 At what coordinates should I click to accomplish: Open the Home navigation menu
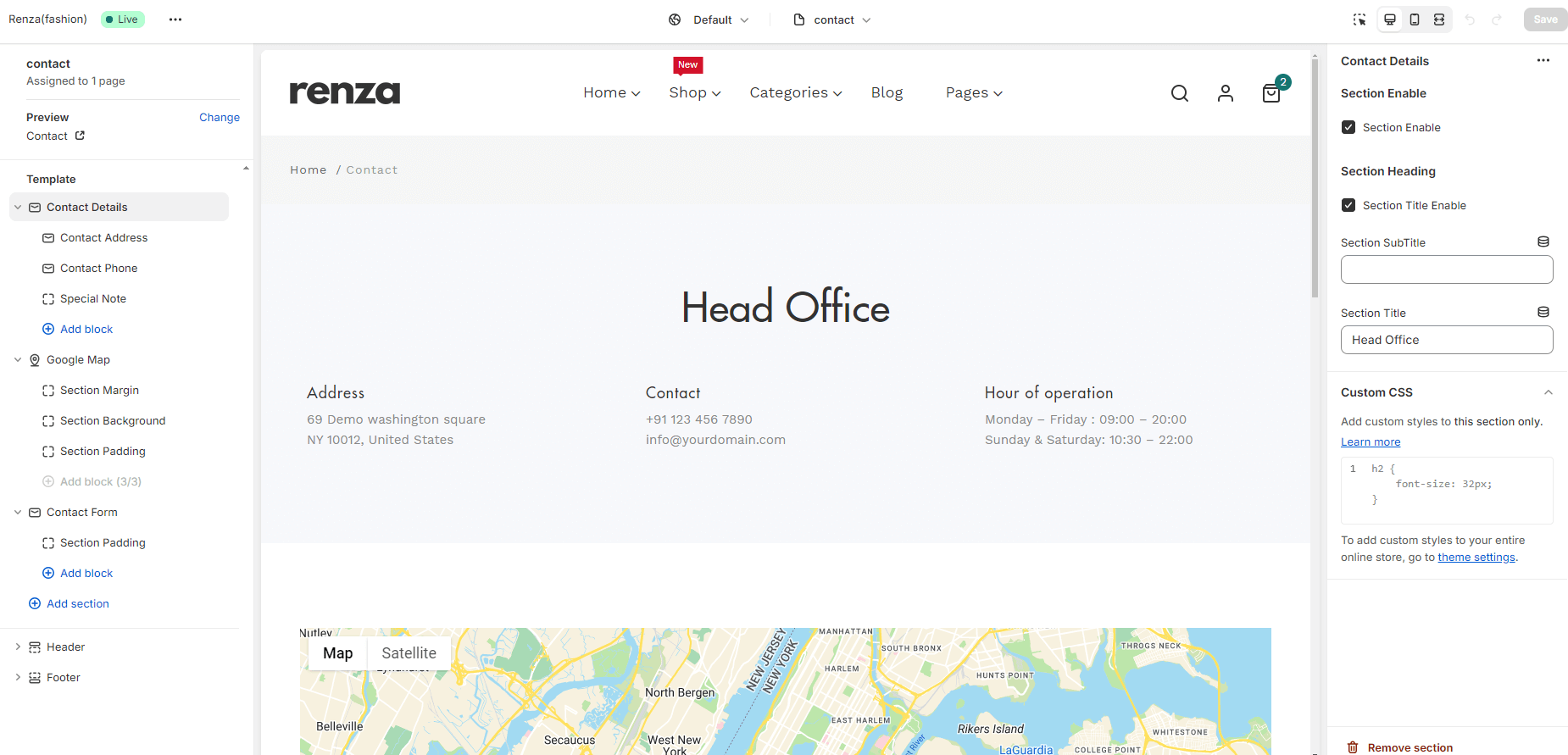tap(612, 92)
